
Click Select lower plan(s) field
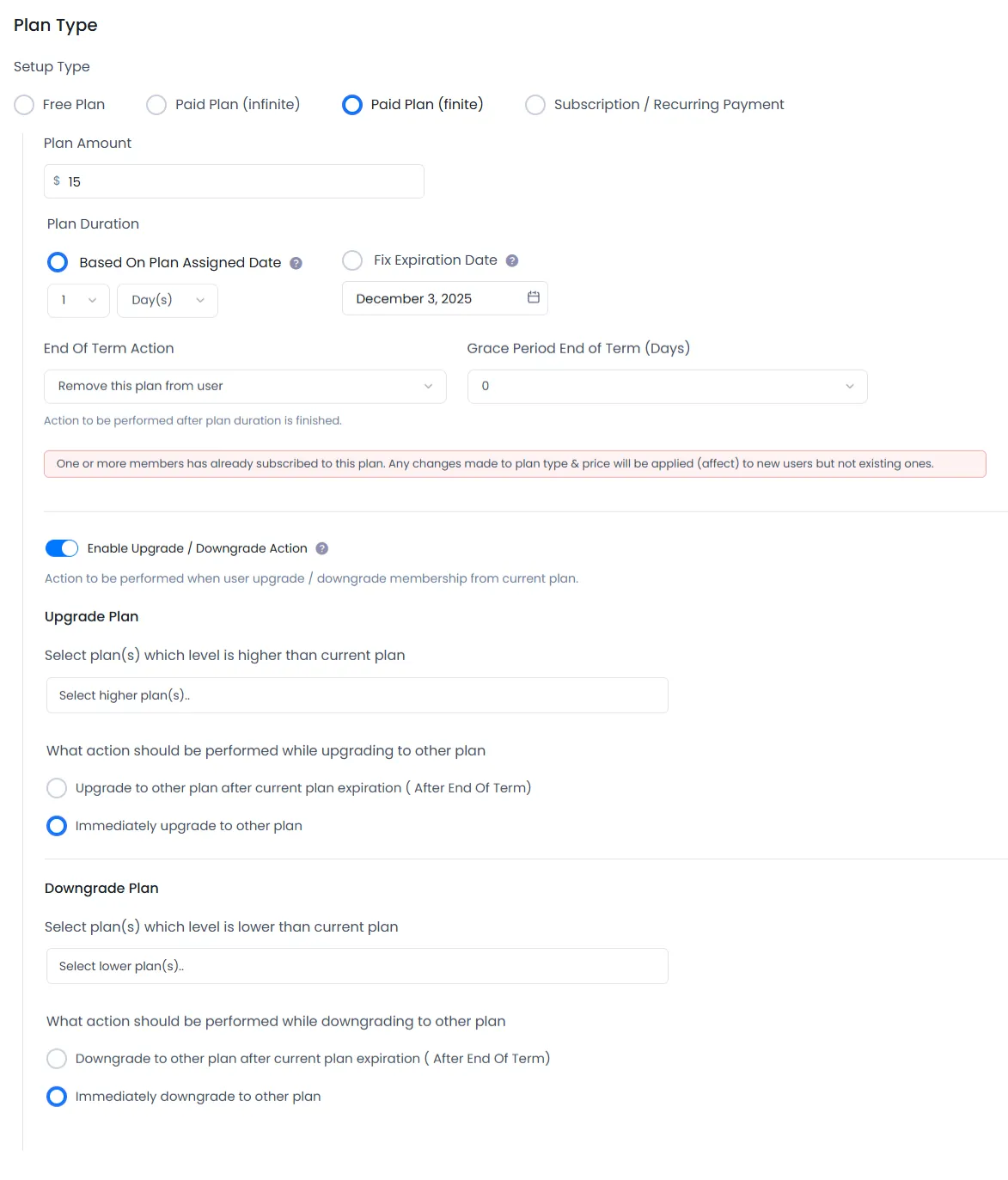pyautogui.click(x=357, y=966)
